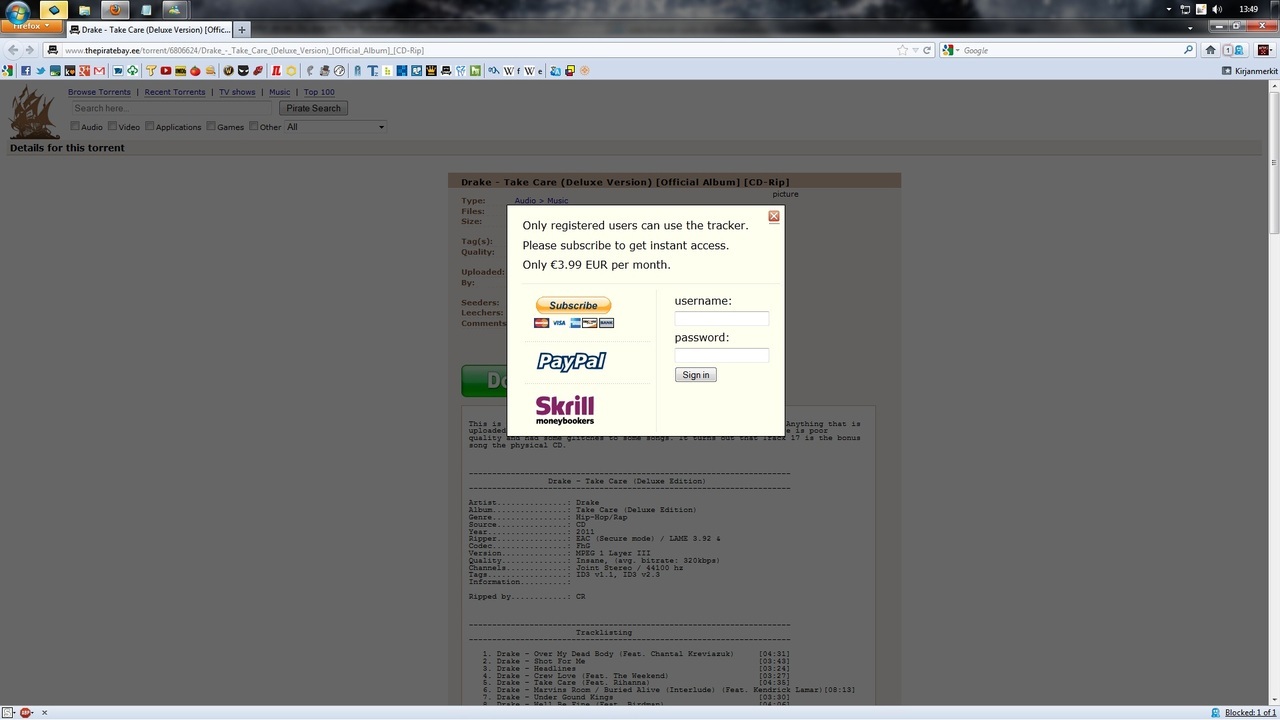Open the Audio > Music category link
This screenshot has height=720, width=1280.
[541, 201]
